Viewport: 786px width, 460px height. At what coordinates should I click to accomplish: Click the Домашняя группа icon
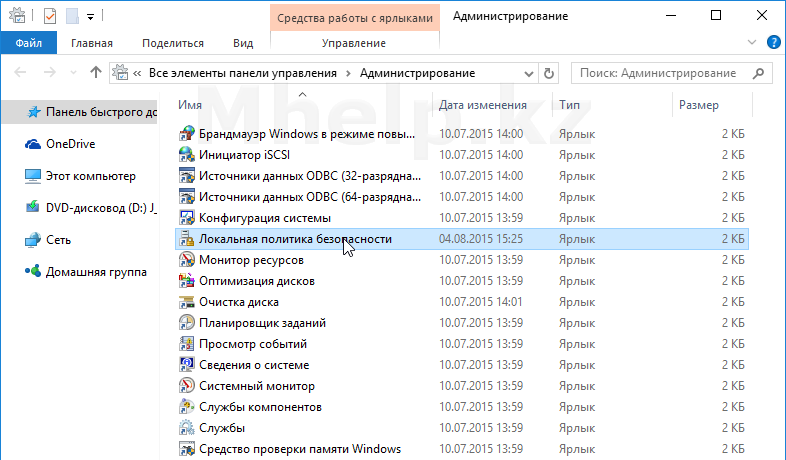click(33, 272)
